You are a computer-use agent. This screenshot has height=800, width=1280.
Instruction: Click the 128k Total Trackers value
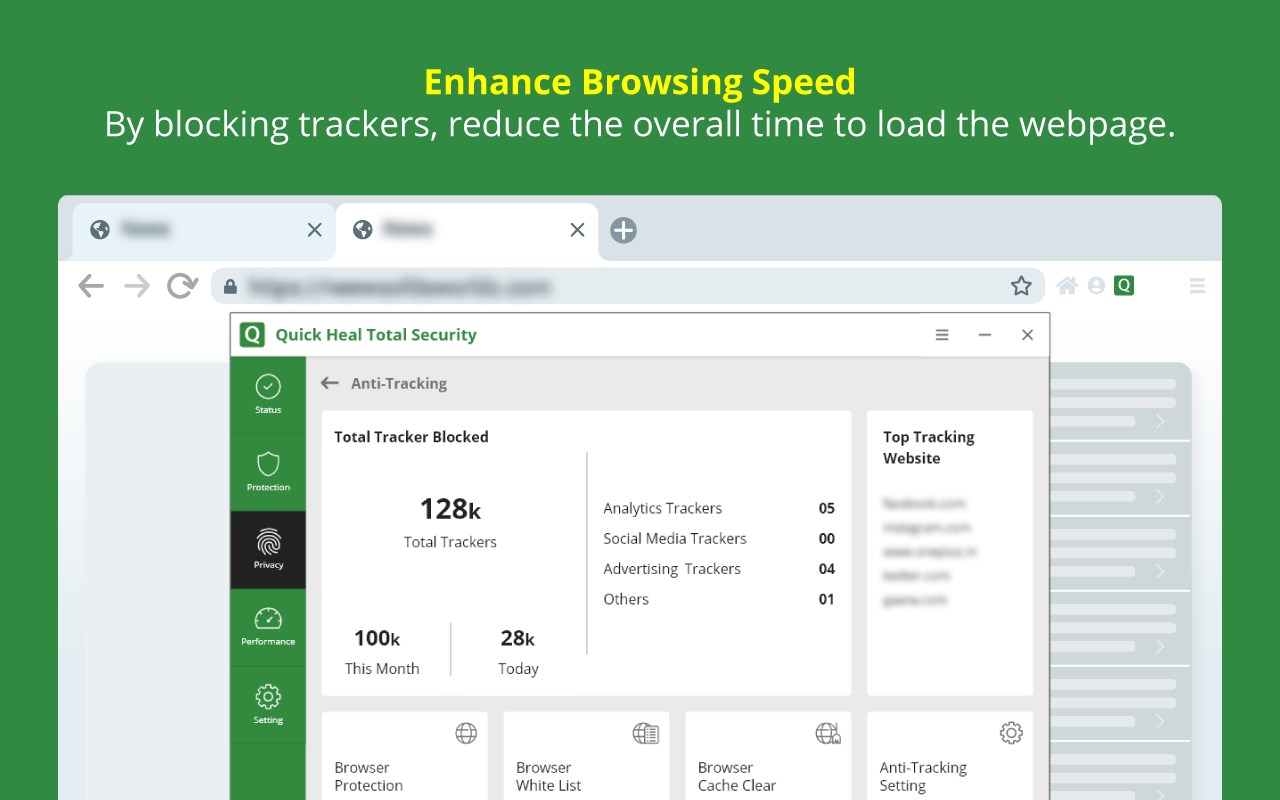[x=450, y=510]
